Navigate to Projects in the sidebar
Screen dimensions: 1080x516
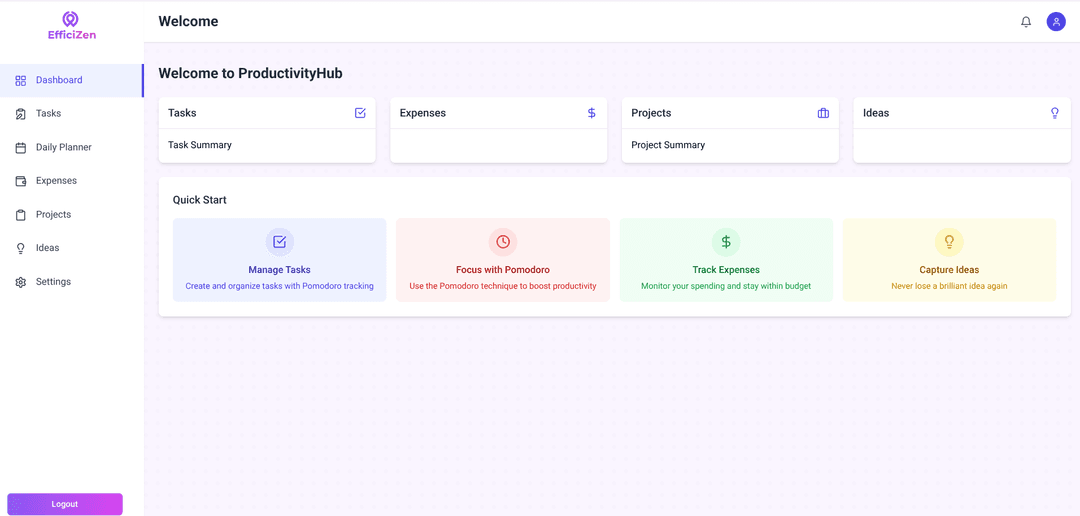pos(53,215)
